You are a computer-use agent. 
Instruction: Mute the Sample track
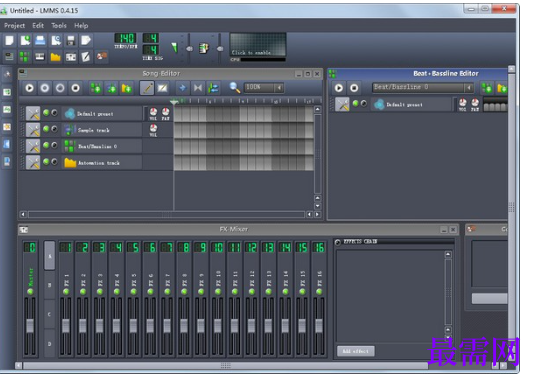point(46,129)
